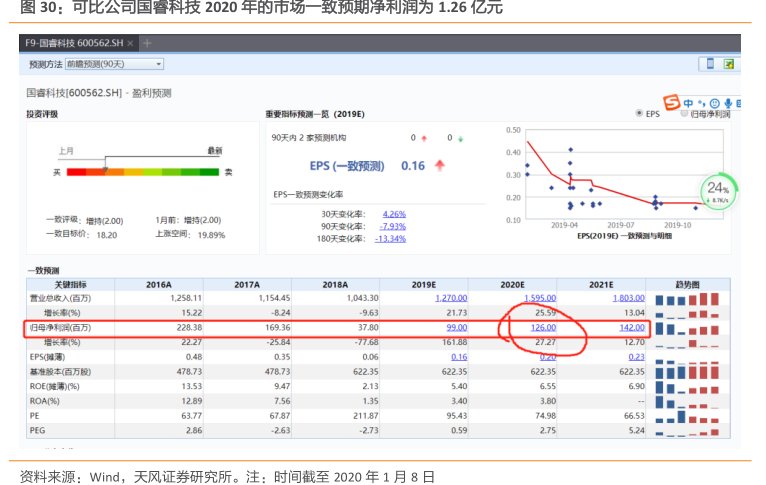Close the F9-国睿科技 tab
Viewport: 766px width, 485px height.
click(x=131, y=43)
